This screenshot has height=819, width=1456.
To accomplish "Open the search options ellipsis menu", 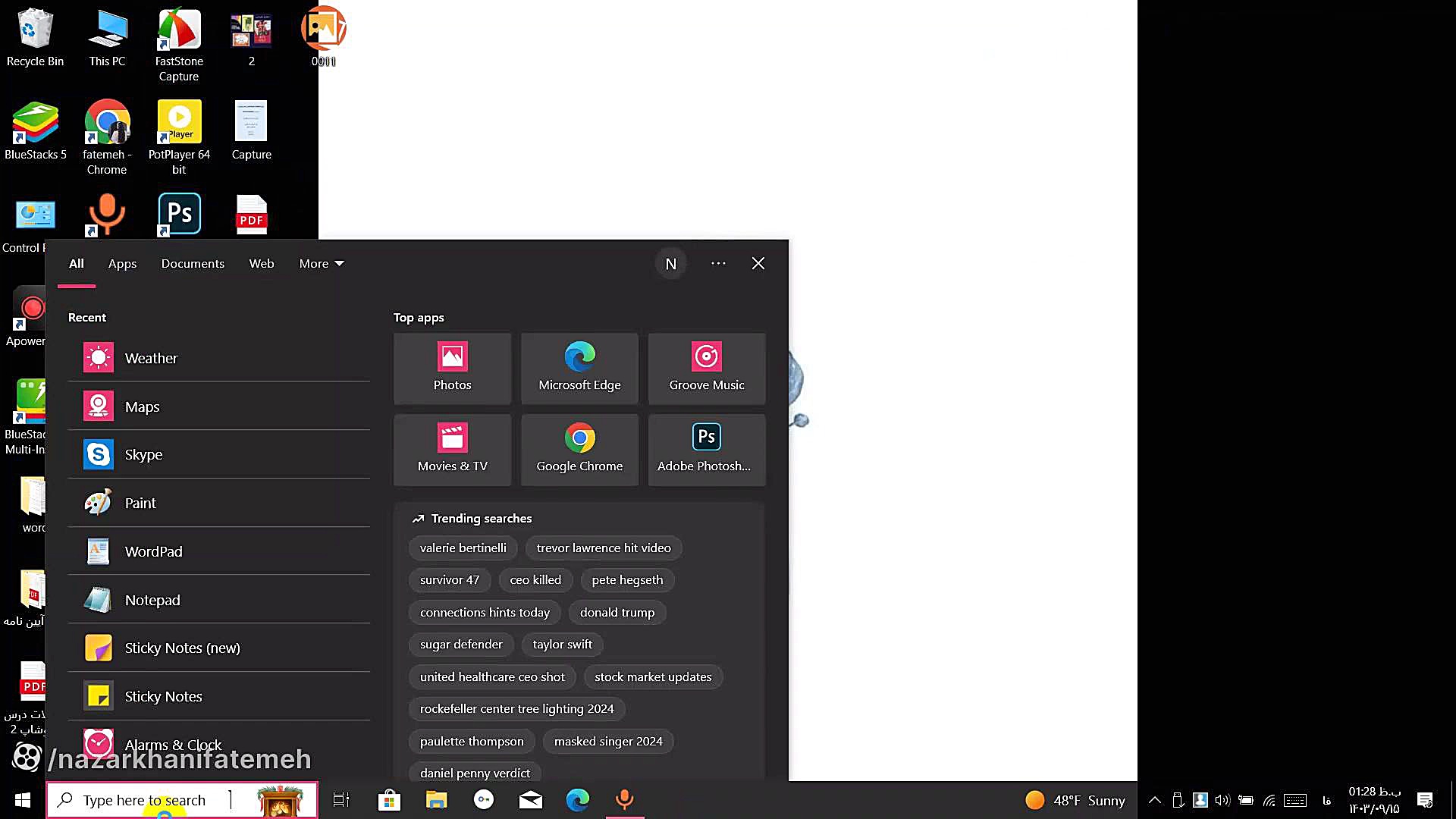I will (x=718, y=263).
